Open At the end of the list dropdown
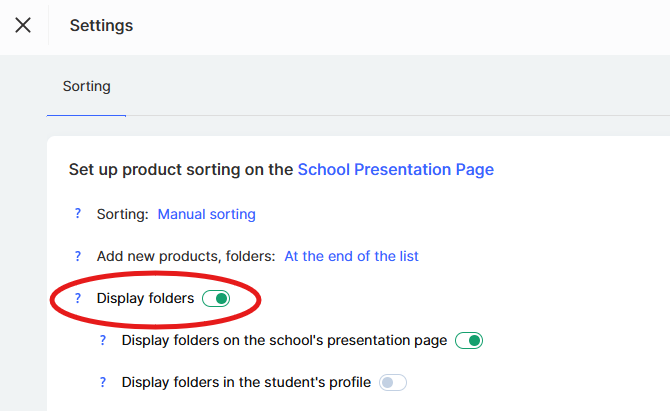The height and width of the screenshot is (411, 670). (x=351, y=256)
